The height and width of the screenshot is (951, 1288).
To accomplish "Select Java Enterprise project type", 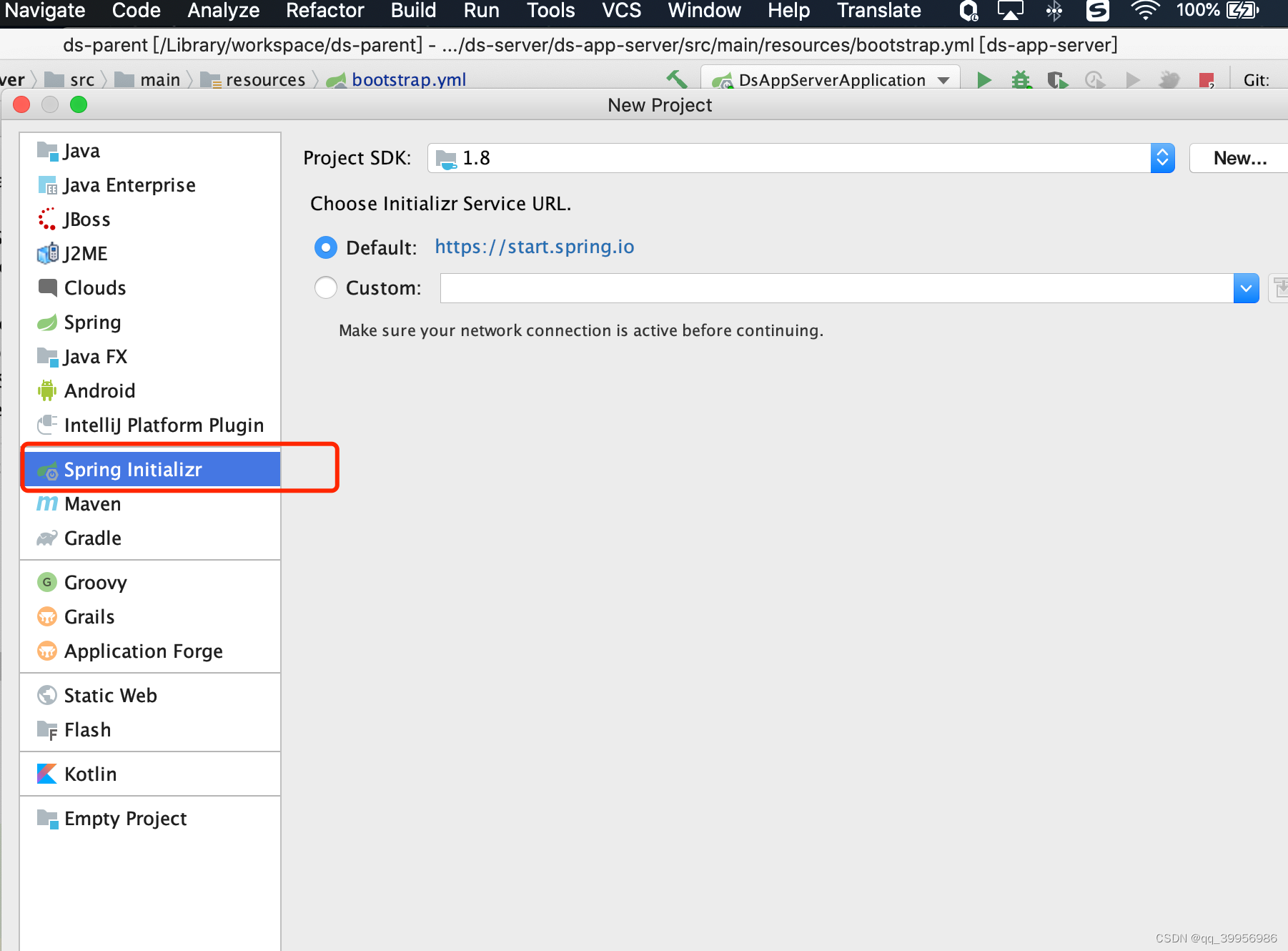I will coord(150,185).
